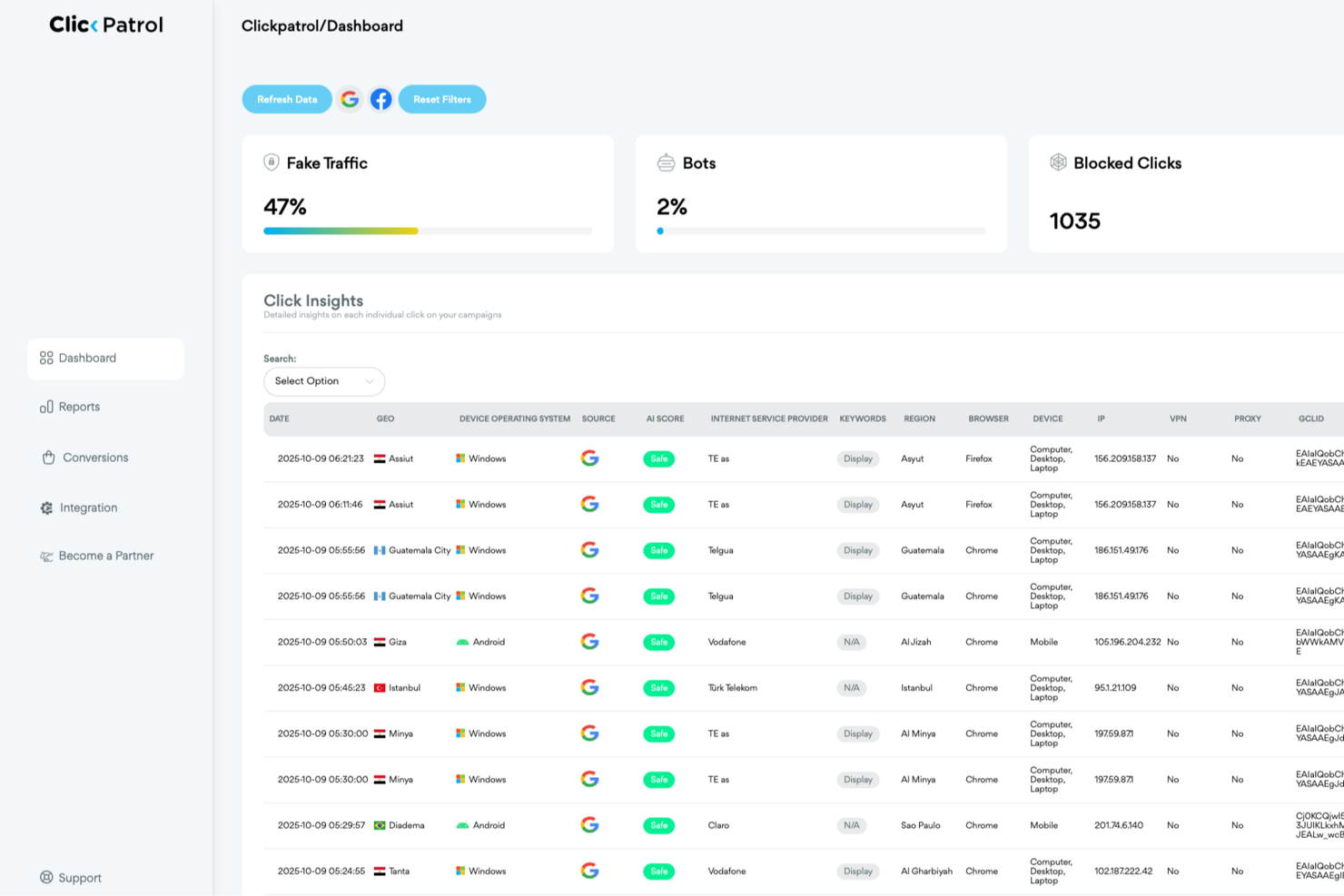Click the Facebook filter icon in the toolbar
Viewport: 1344px width, 896px height.
click(380, 99)
